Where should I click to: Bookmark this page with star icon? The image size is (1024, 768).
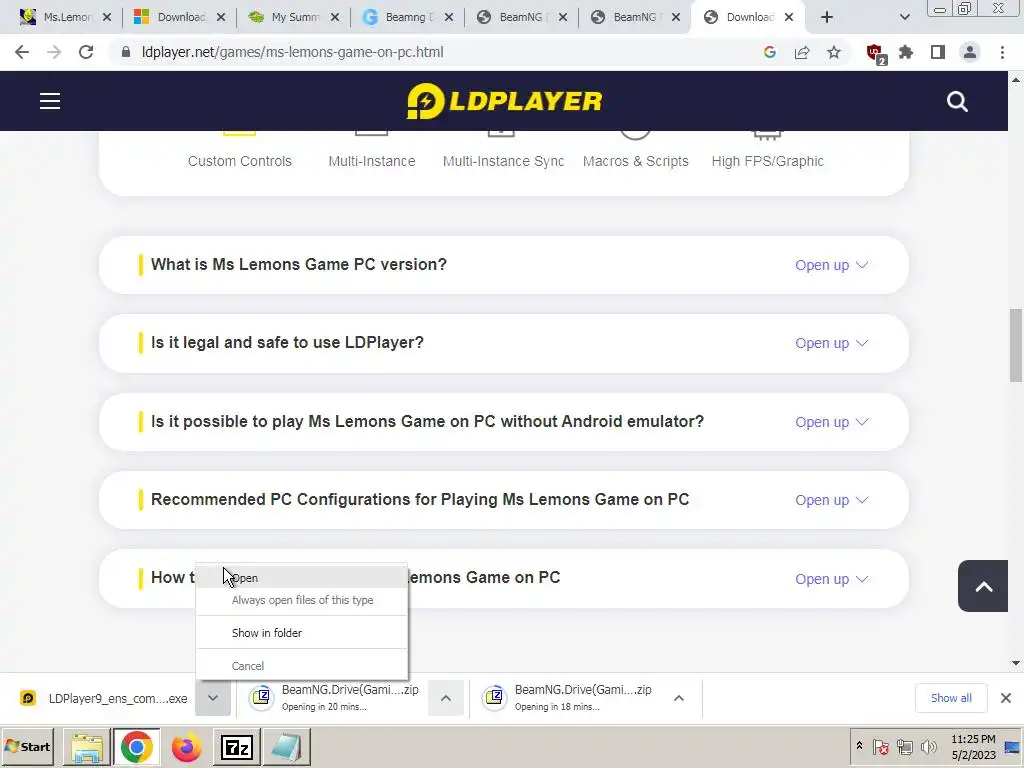pos(834,52)
